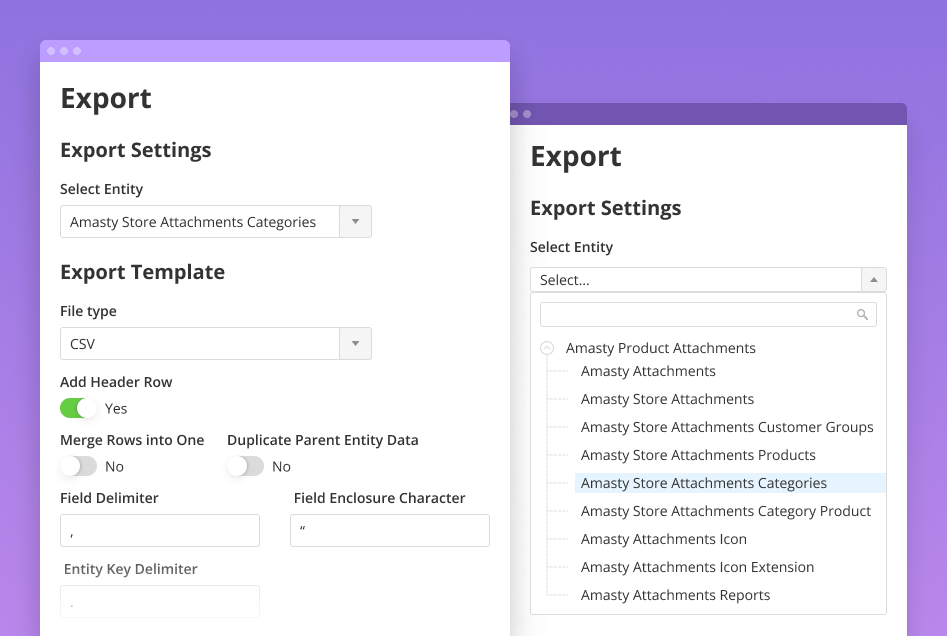Viewport: 947px width, 636px height.
Task: Select Amasty Store Attachments from the list
Action: tap(667, 399)
